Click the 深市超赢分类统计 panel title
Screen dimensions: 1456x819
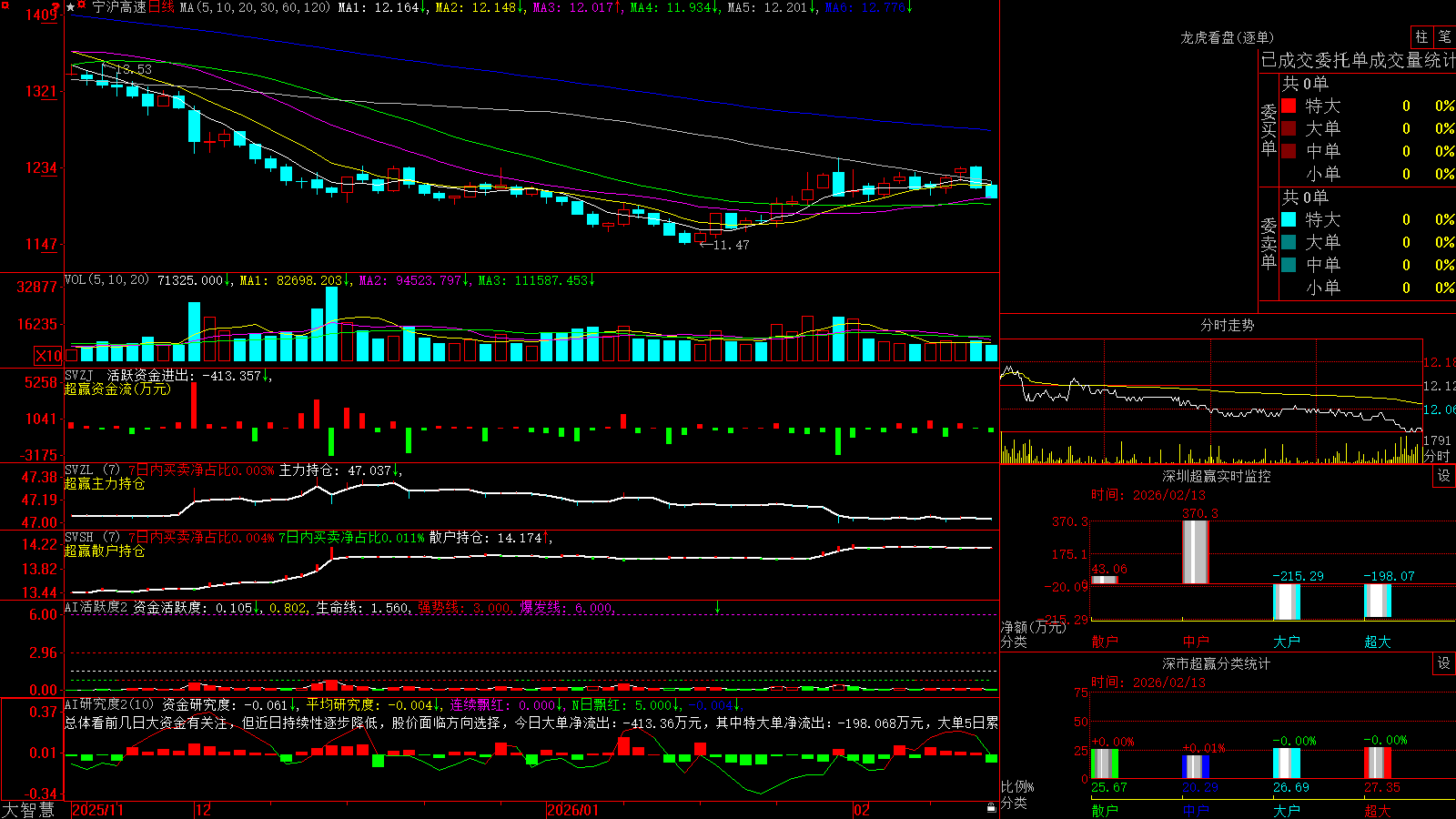(1216, 663)
